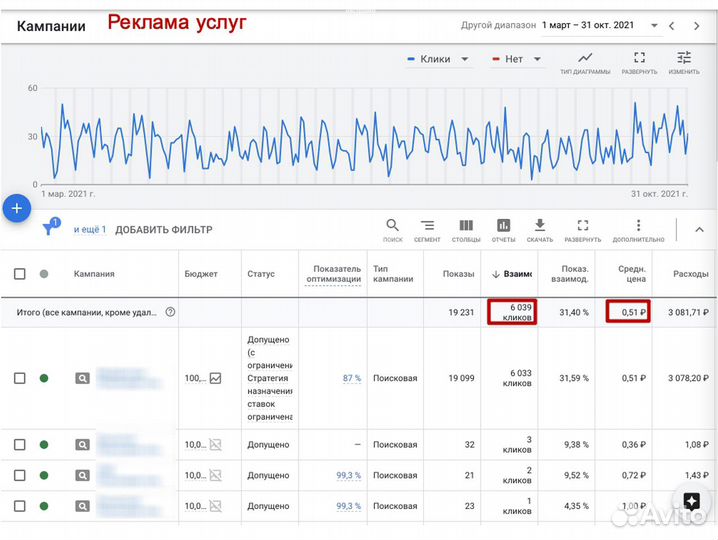Check the row with 32 impressions
Image resolution: width=718 pixels, height=540 pixels.
(x=20, y=444)
